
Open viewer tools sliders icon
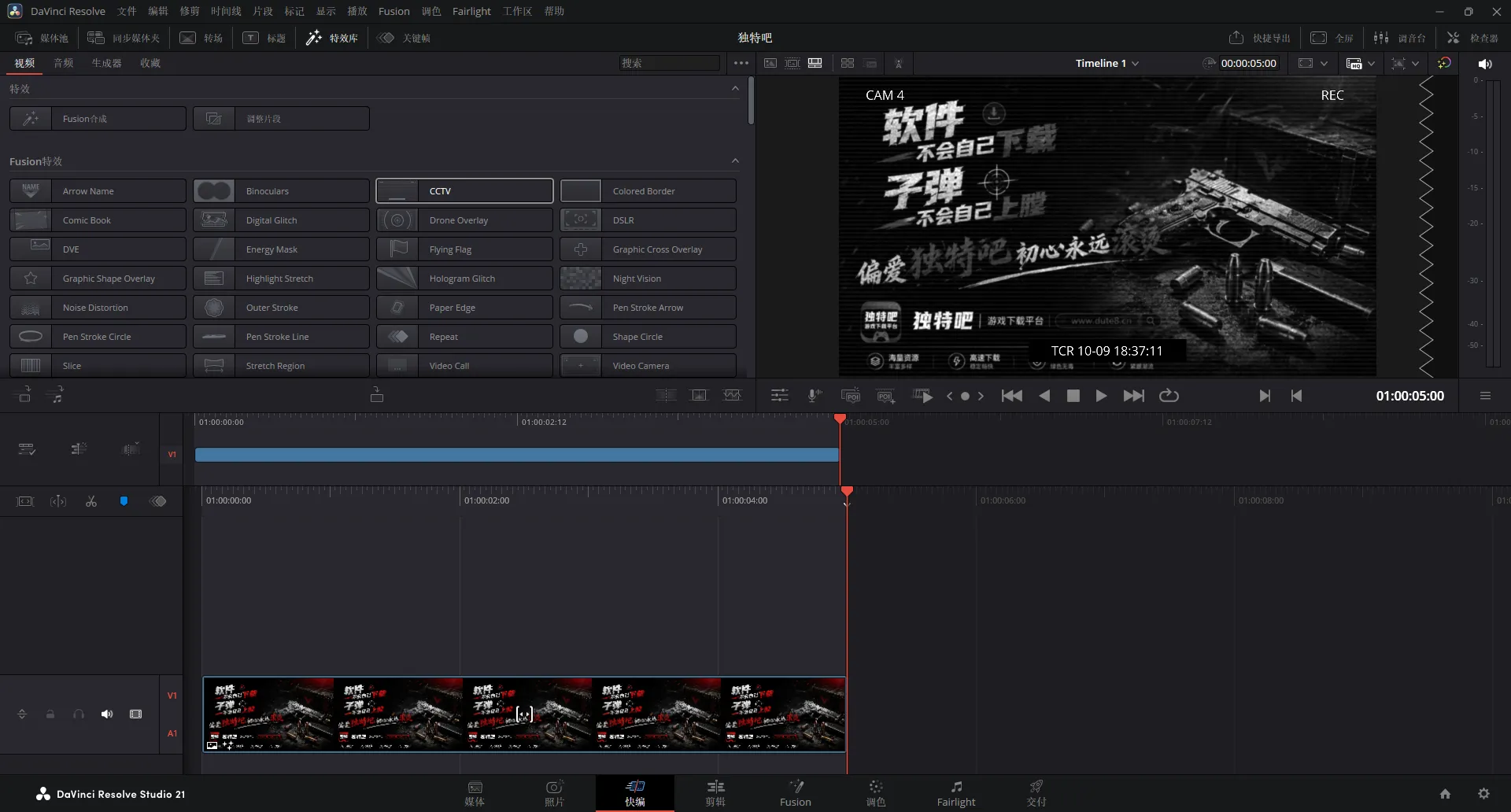[779, 396]
